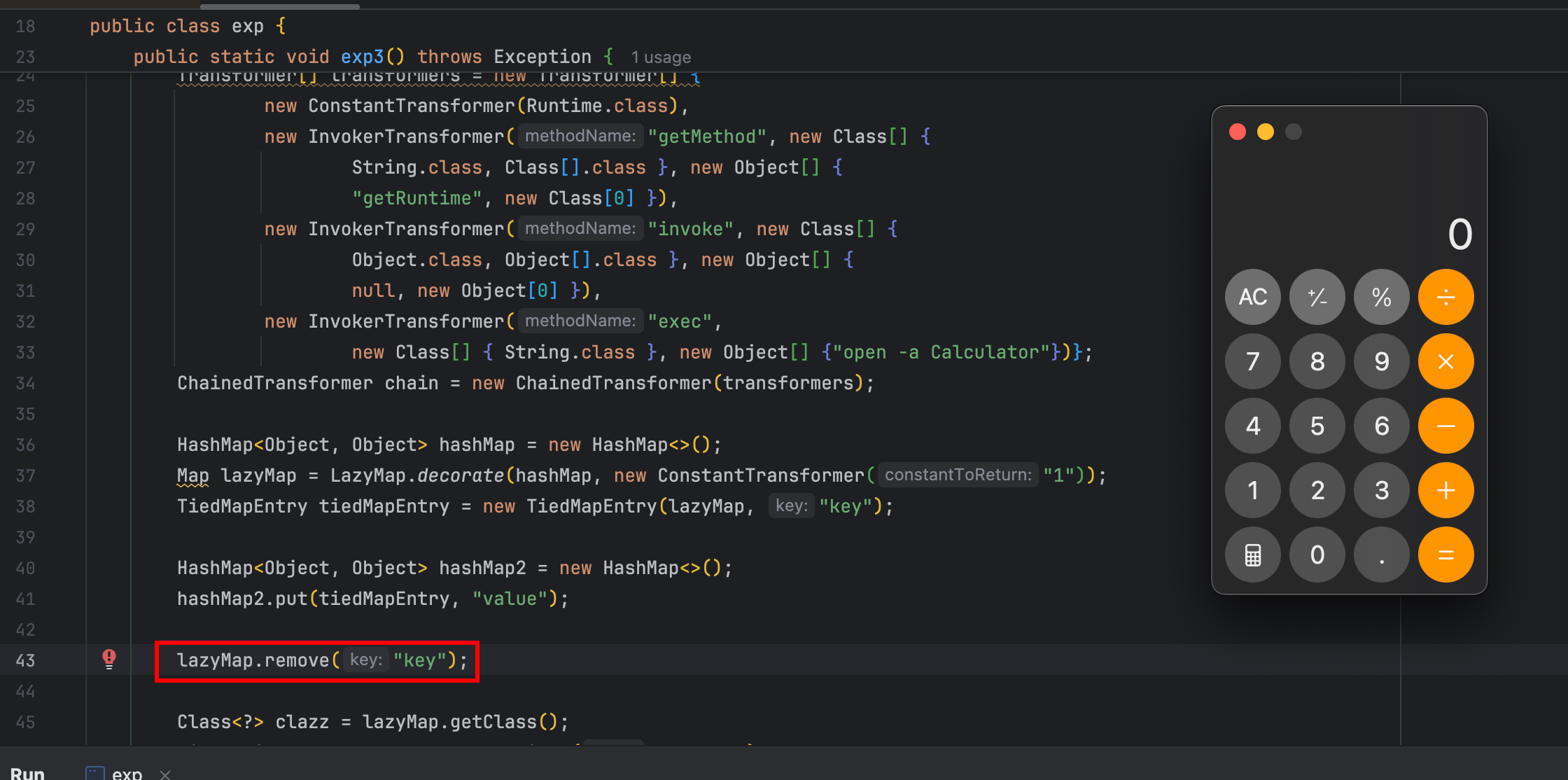Image resolution: width=1568 pixels, height=780 pixels.
Task: Click the digit 0 key in Calculator
Action: pos(1317,555)
